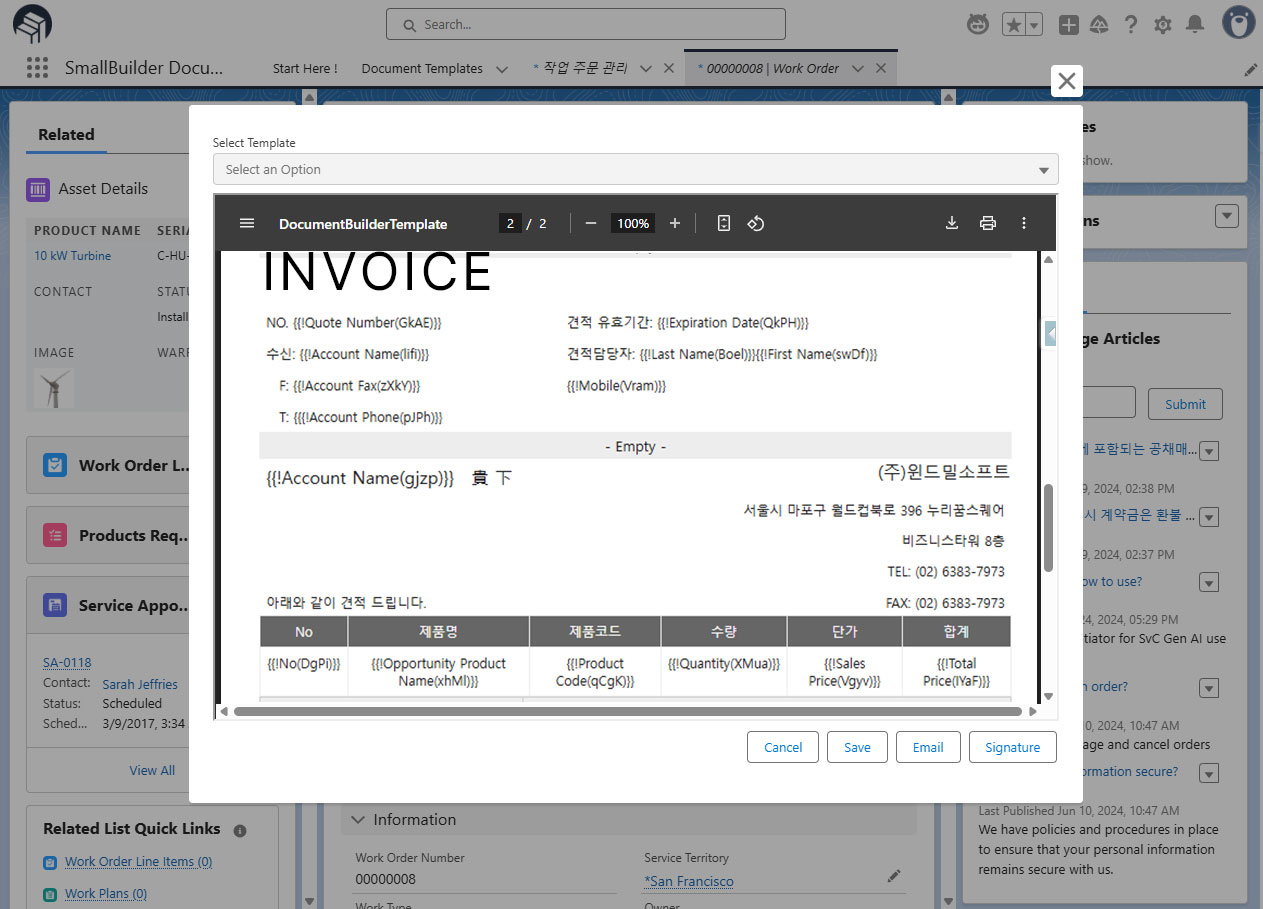Open the global create plus icon
This screenshot has height=909, width=1263.
click(x=1069, y=25)
